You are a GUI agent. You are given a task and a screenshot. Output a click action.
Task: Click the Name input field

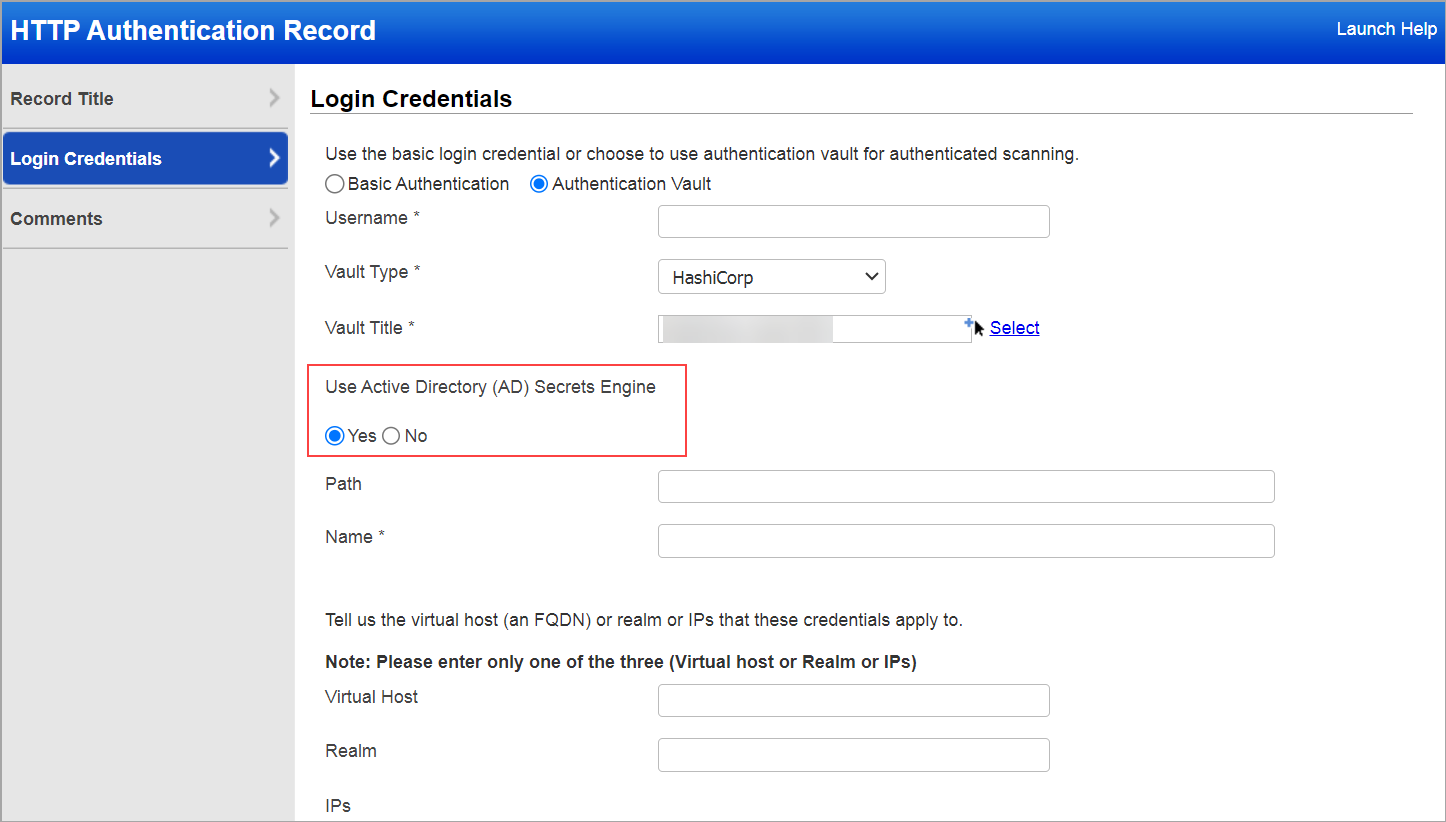point(966,540)
